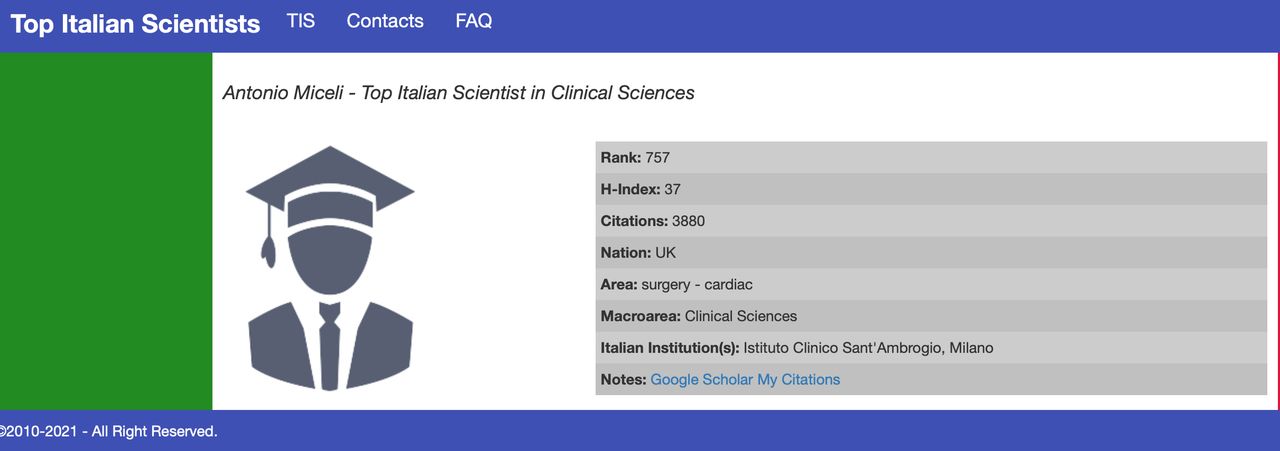This screenshot has height=451, width=1280.
Task: Open the TIS menu item
Action: point(301,21)
